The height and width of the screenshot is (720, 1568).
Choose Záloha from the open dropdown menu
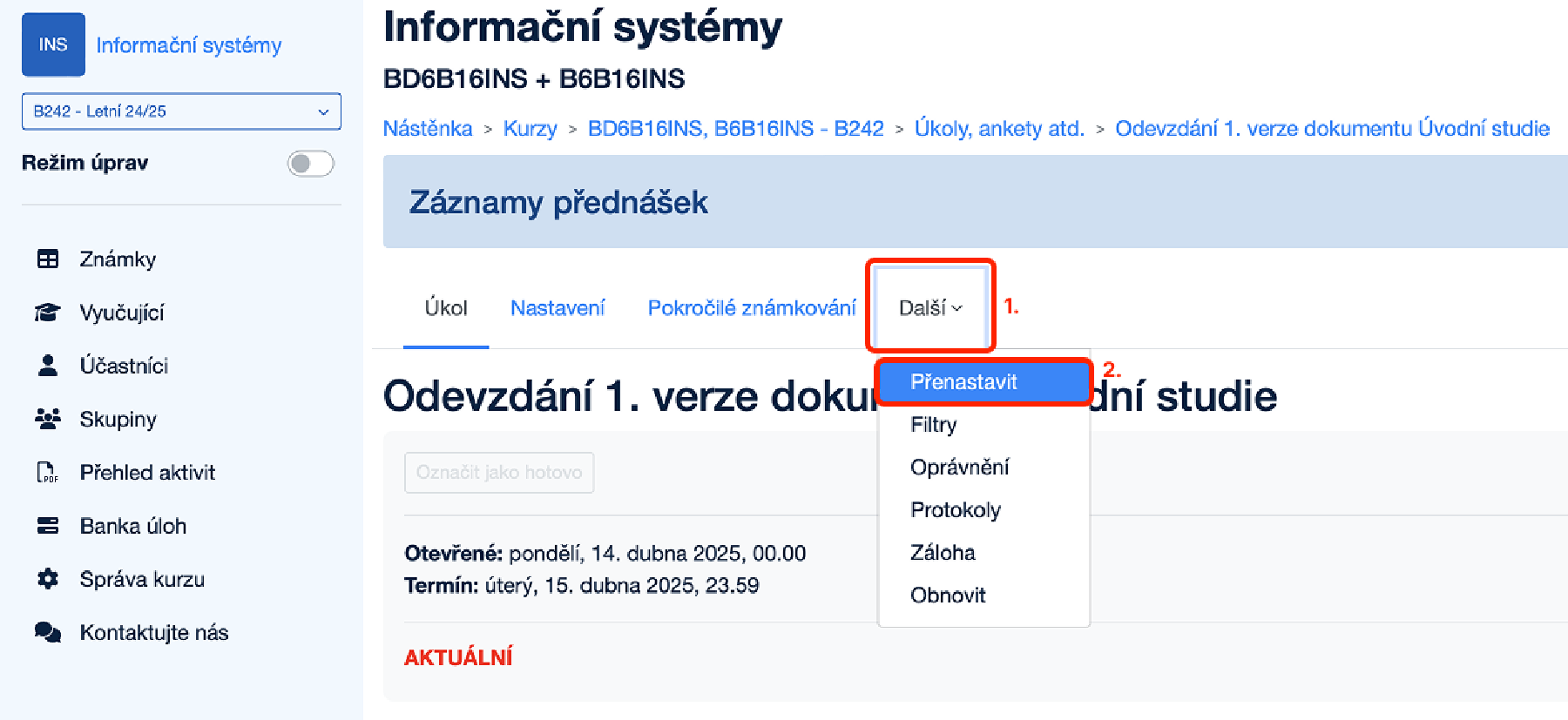[x=943, y=552]
